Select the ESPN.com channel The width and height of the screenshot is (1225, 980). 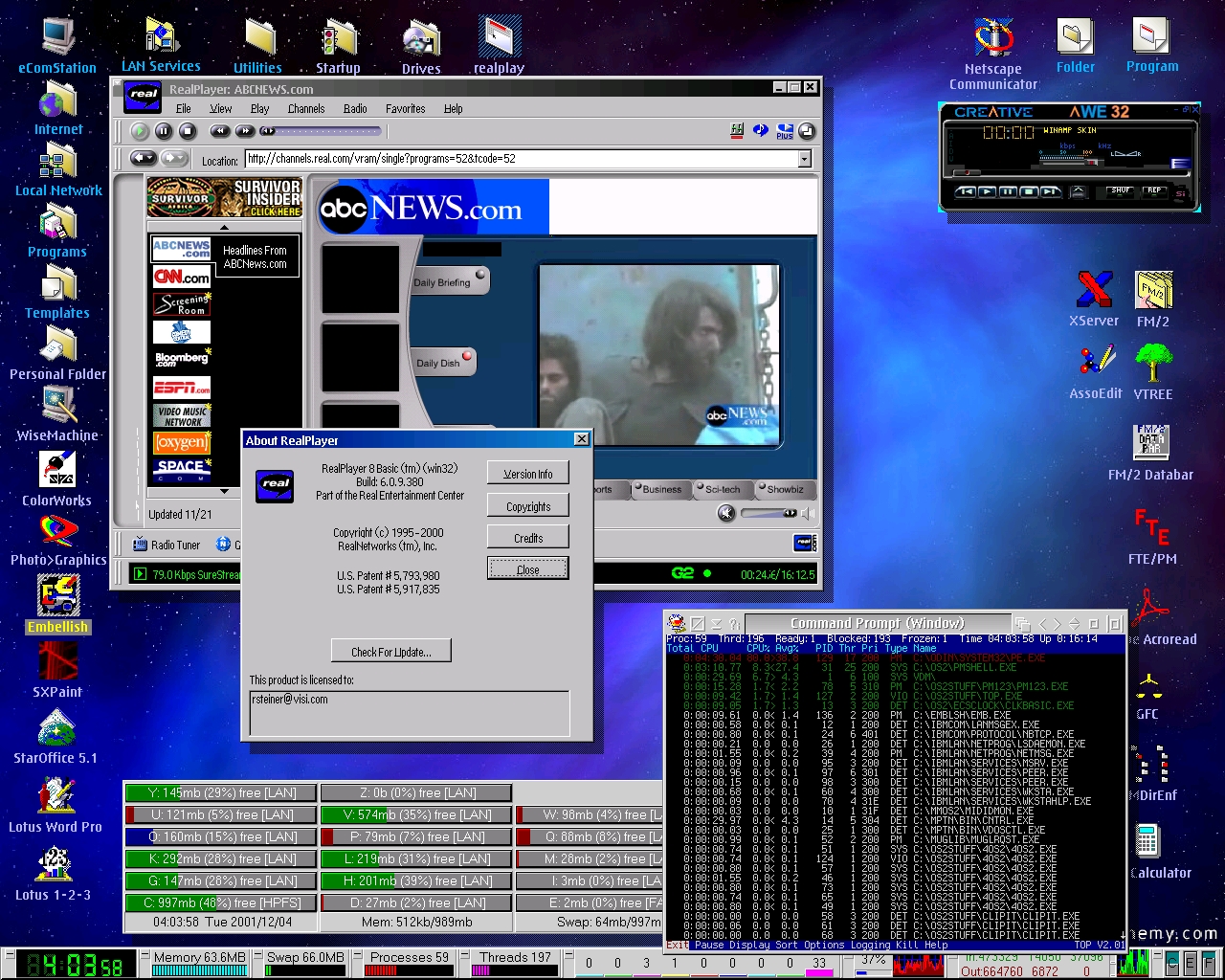pyautogui.click(x=182, y=388)
